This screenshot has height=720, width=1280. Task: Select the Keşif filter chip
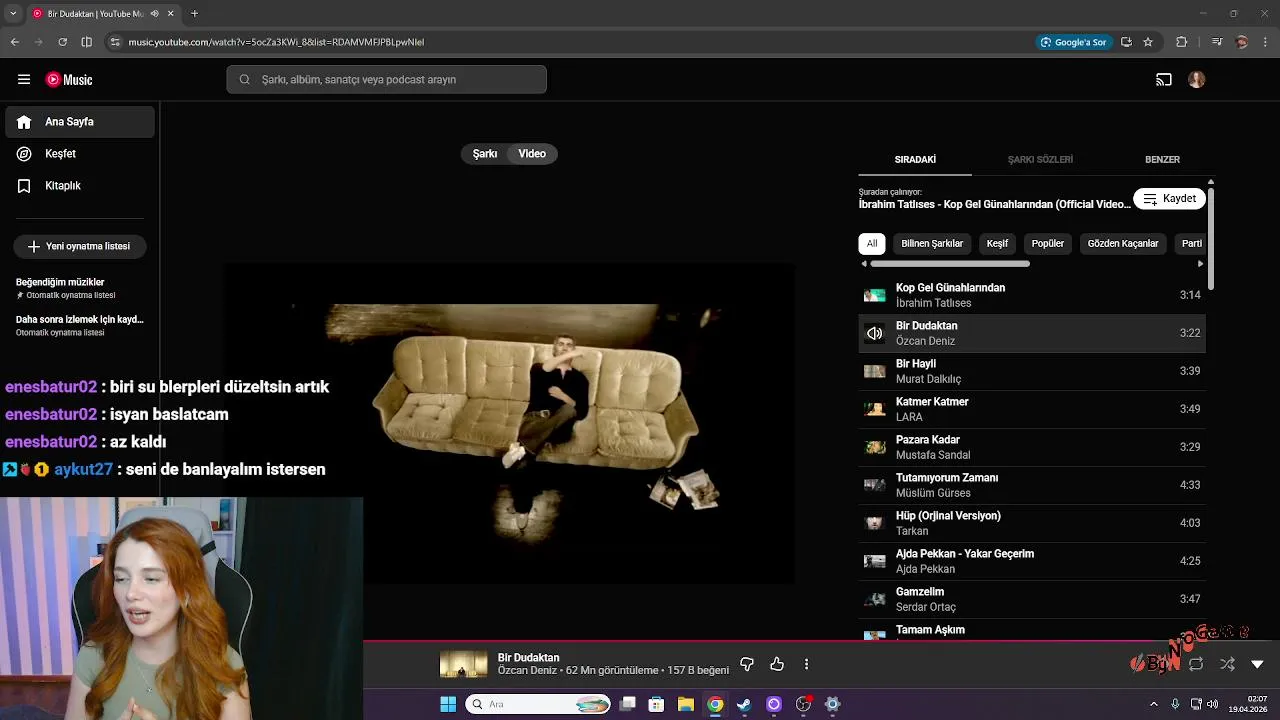coord(997,244)
